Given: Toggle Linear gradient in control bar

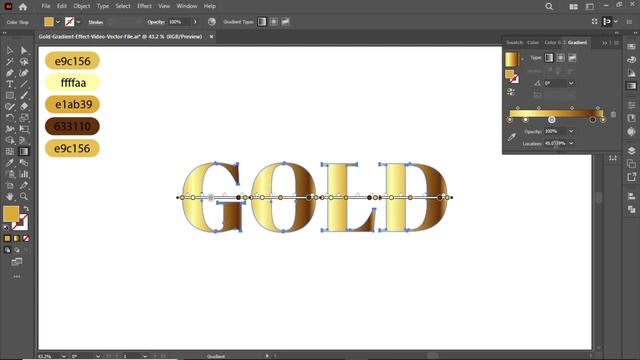Looking at the screenshot, I should pyautogui.click(x=262, y=22).
